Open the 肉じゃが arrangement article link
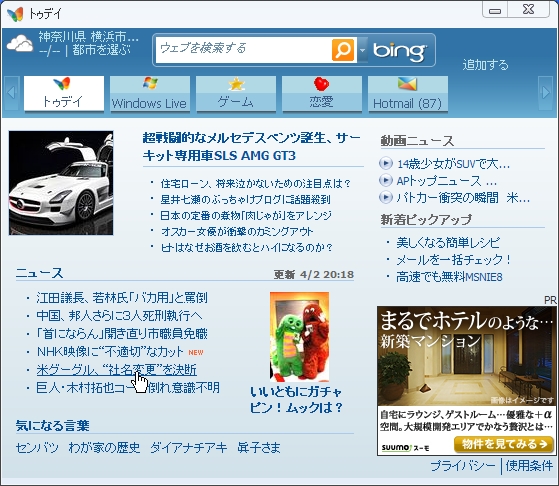Screen dimensions: 559x486 246,215
